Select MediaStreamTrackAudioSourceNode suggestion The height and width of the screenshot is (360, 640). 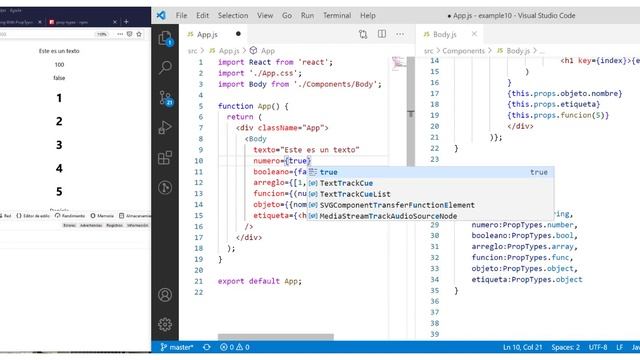[x=431, y=216]
